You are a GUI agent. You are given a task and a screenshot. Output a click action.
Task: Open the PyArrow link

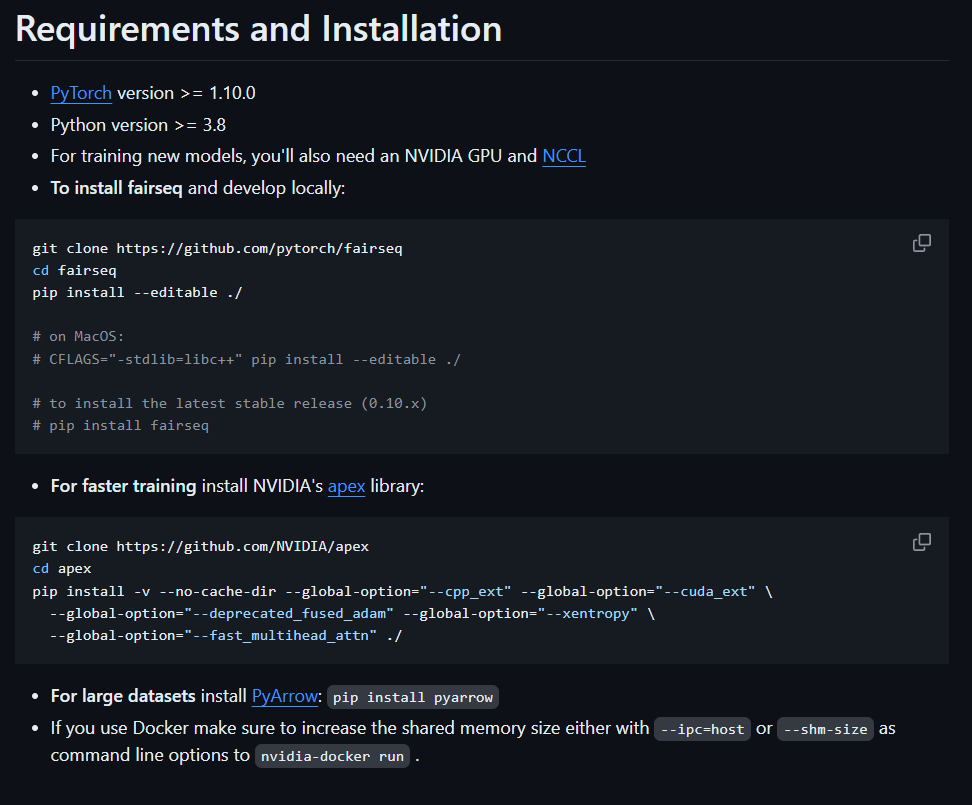(x=285, y=696)
